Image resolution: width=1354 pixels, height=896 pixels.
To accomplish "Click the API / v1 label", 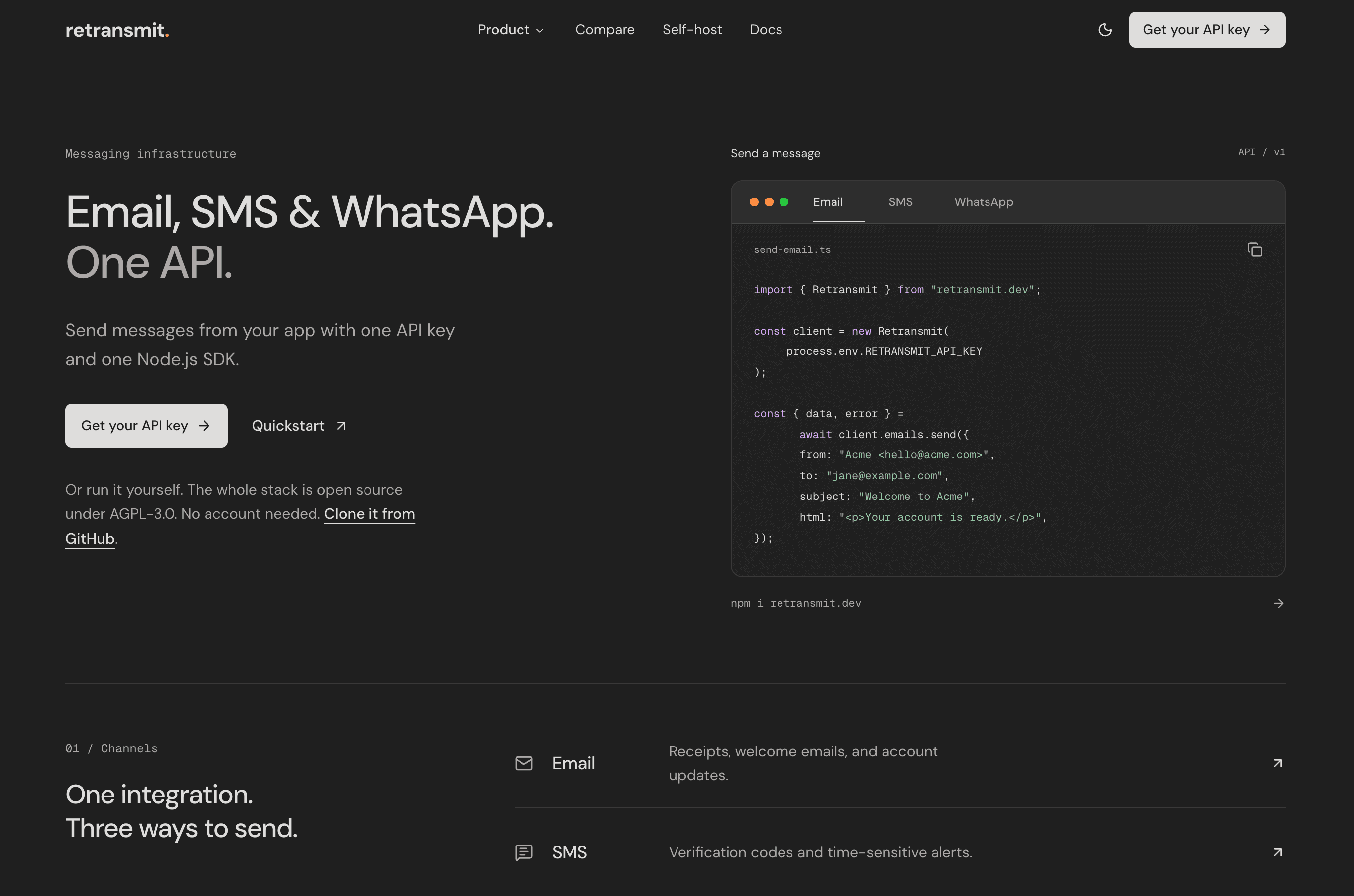I will tap(1261, 152).
